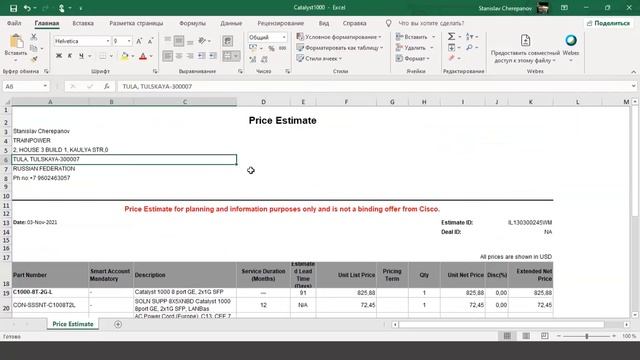Screen dimensions: 640x360
Task: Increase decimal places
Action: coord(253,60)
